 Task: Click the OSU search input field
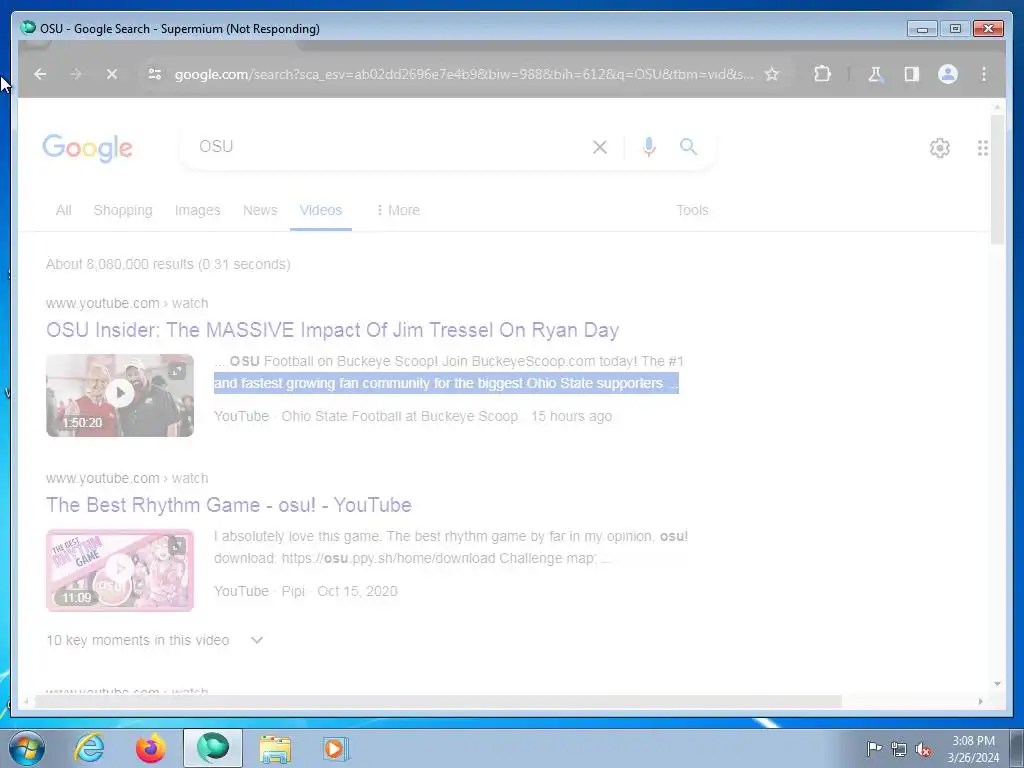[x=389, y=146]
